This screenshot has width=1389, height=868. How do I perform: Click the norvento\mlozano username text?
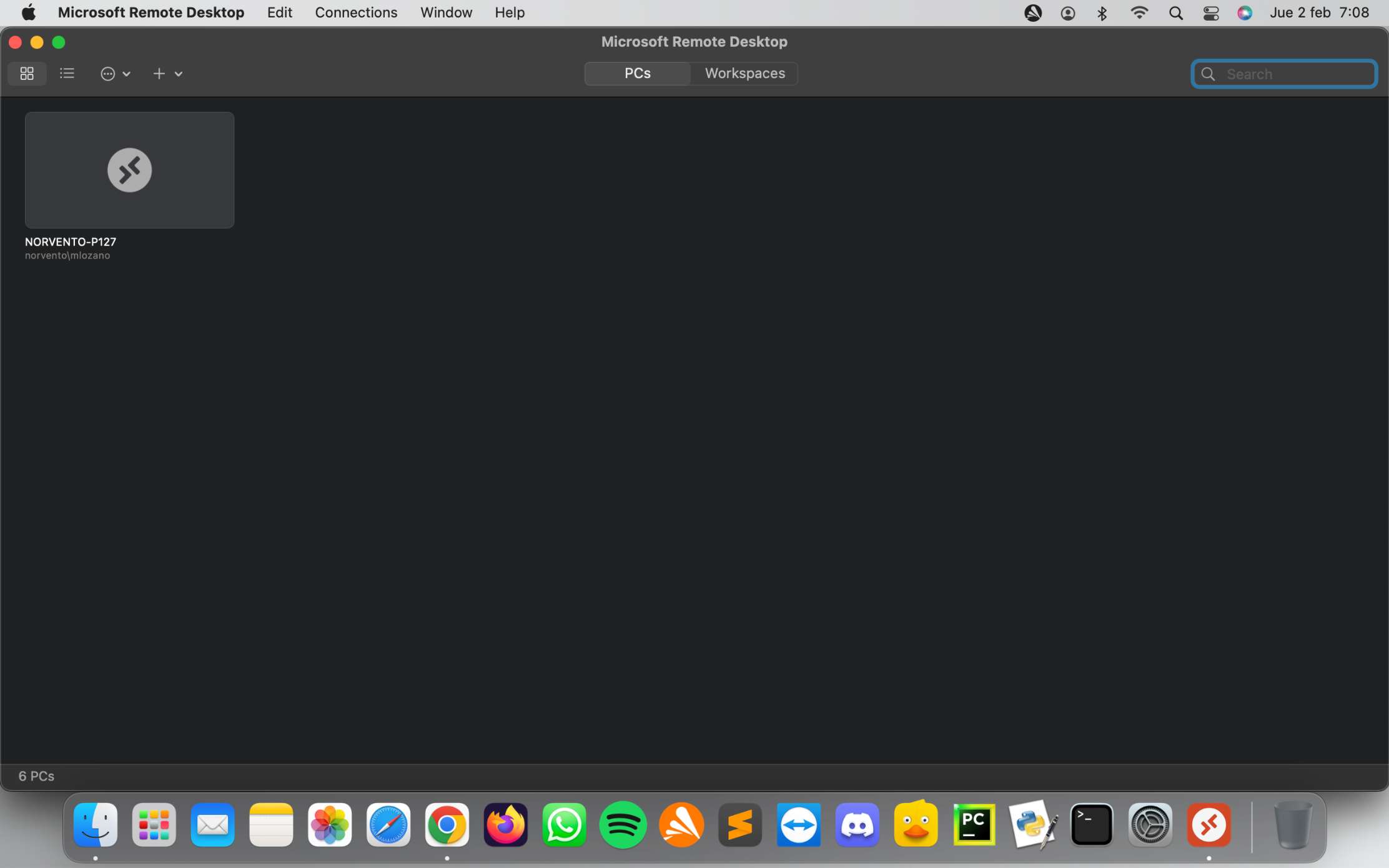tap(67, 255)
